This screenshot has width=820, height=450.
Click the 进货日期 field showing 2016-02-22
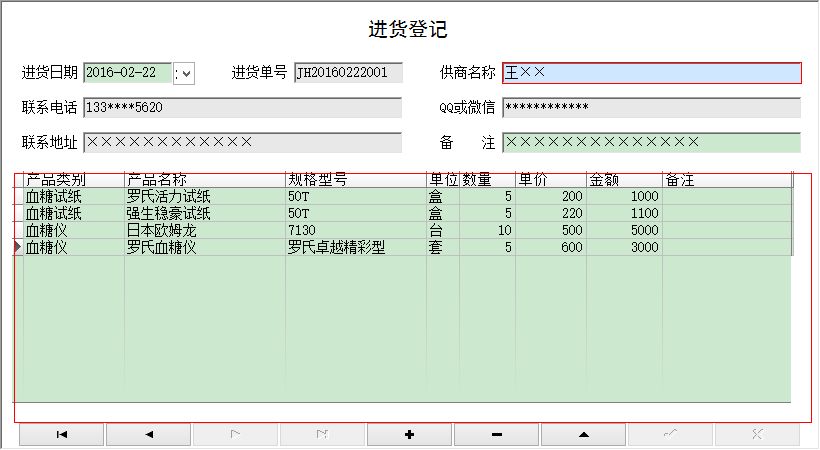(x=127, y=73)
